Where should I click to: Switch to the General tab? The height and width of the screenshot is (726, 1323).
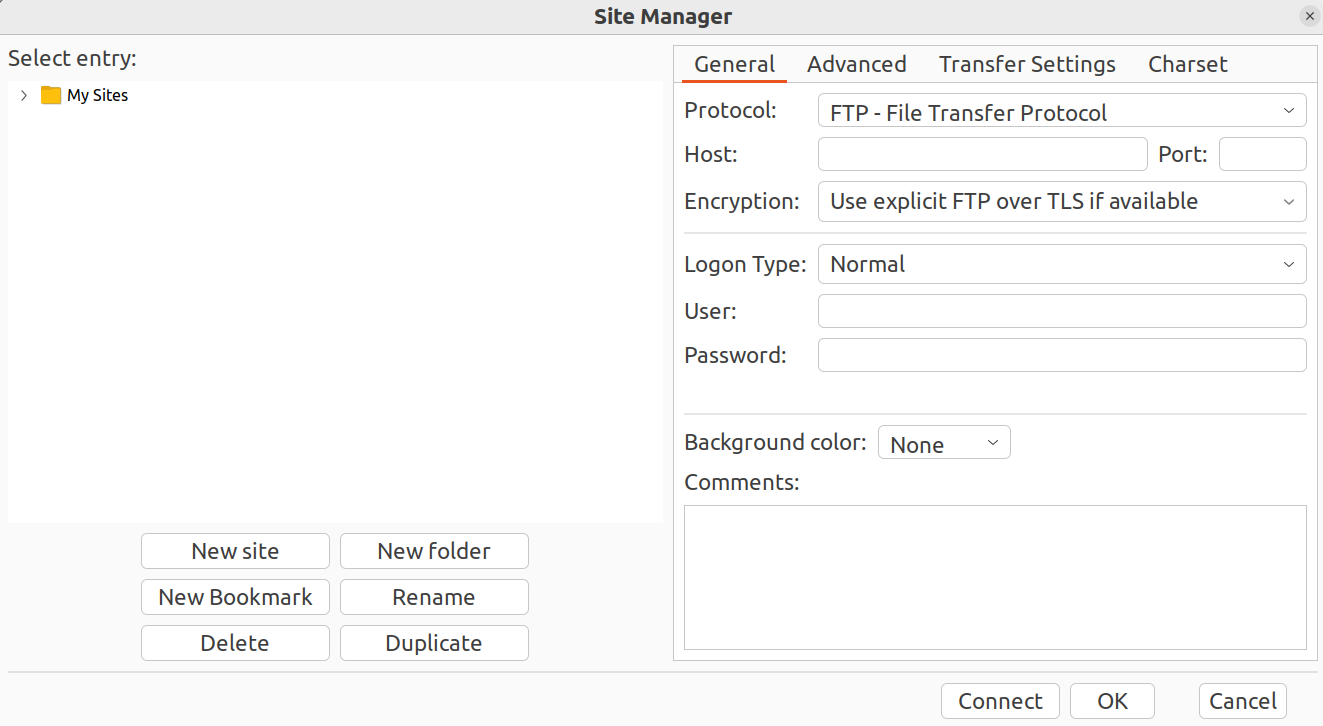click(734, 64)
